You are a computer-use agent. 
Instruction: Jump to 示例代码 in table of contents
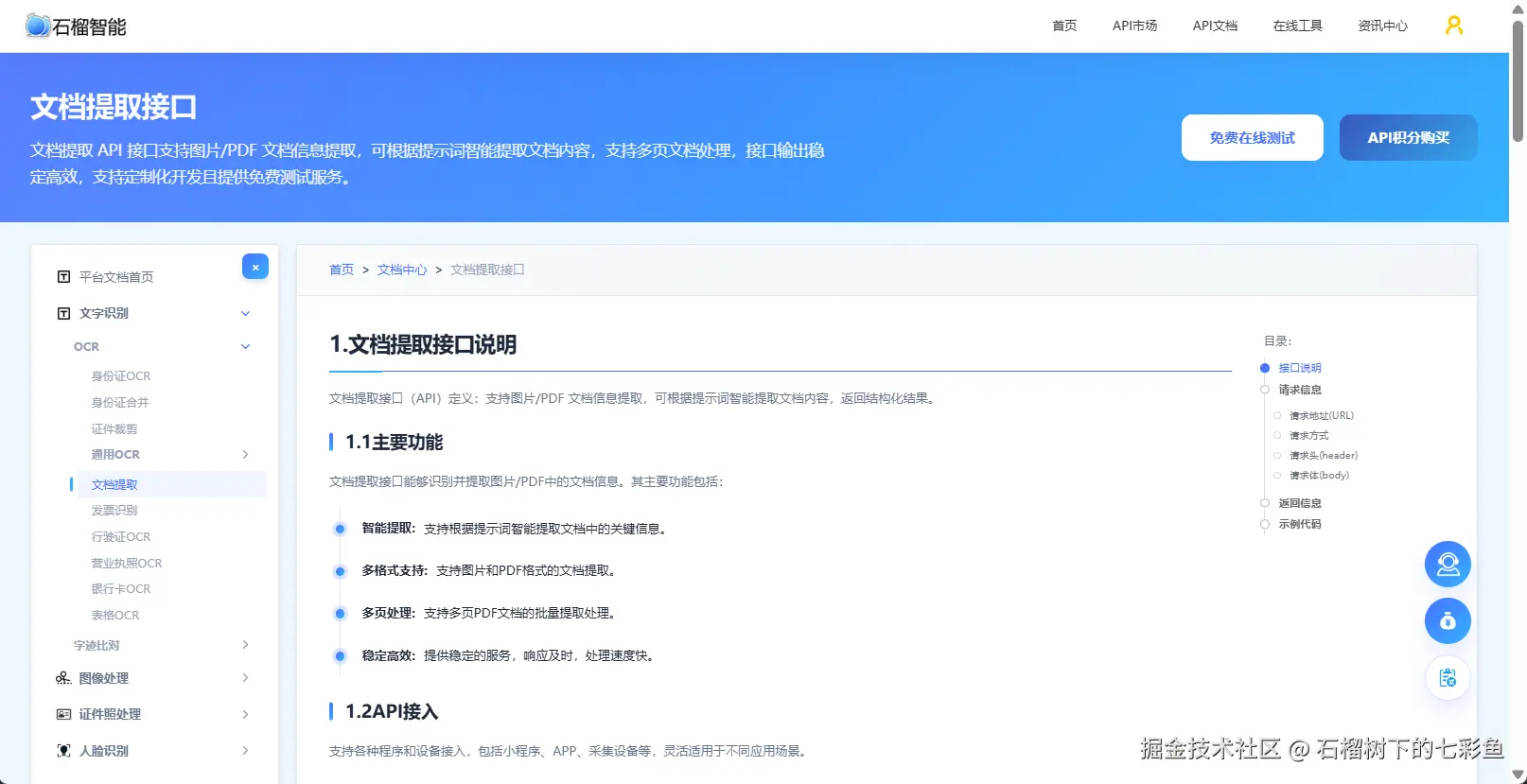click(x=1300, y=524)
